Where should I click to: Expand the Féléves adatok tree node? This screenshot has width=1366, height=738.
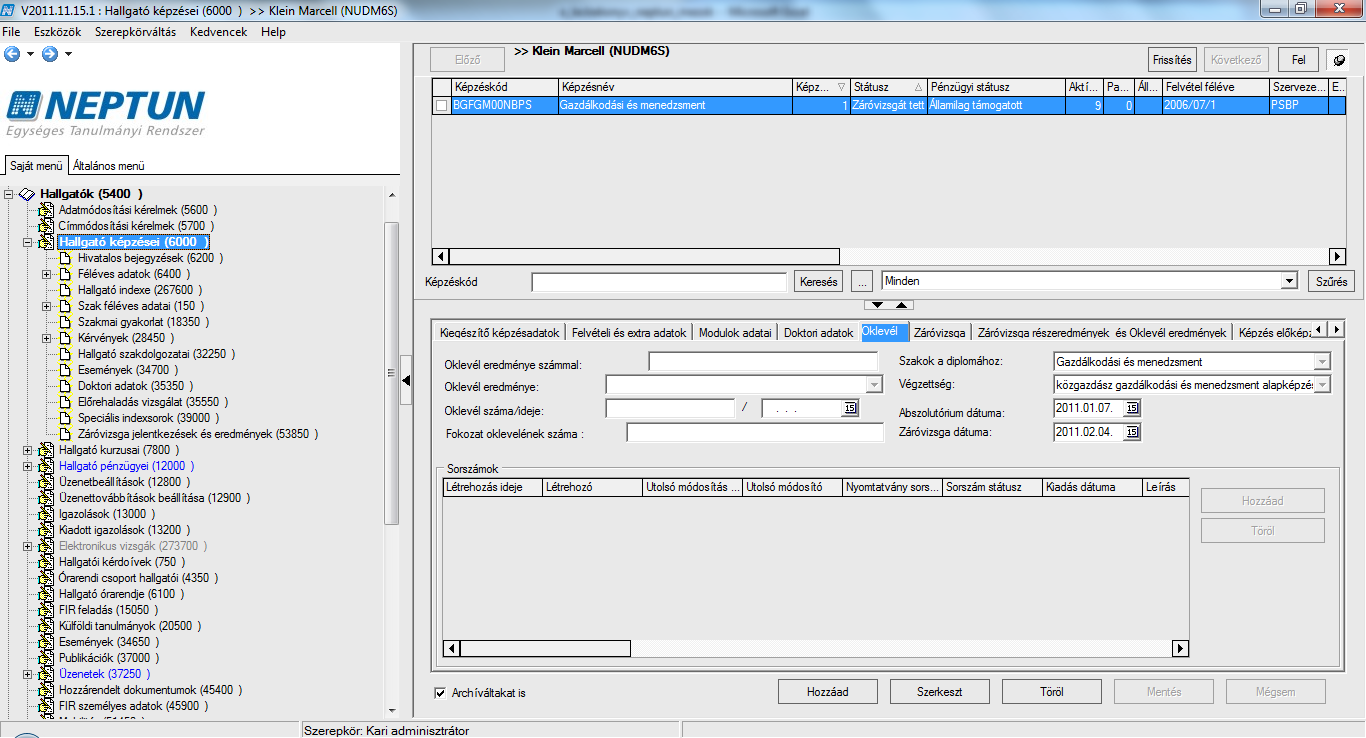tap(47, 274)
